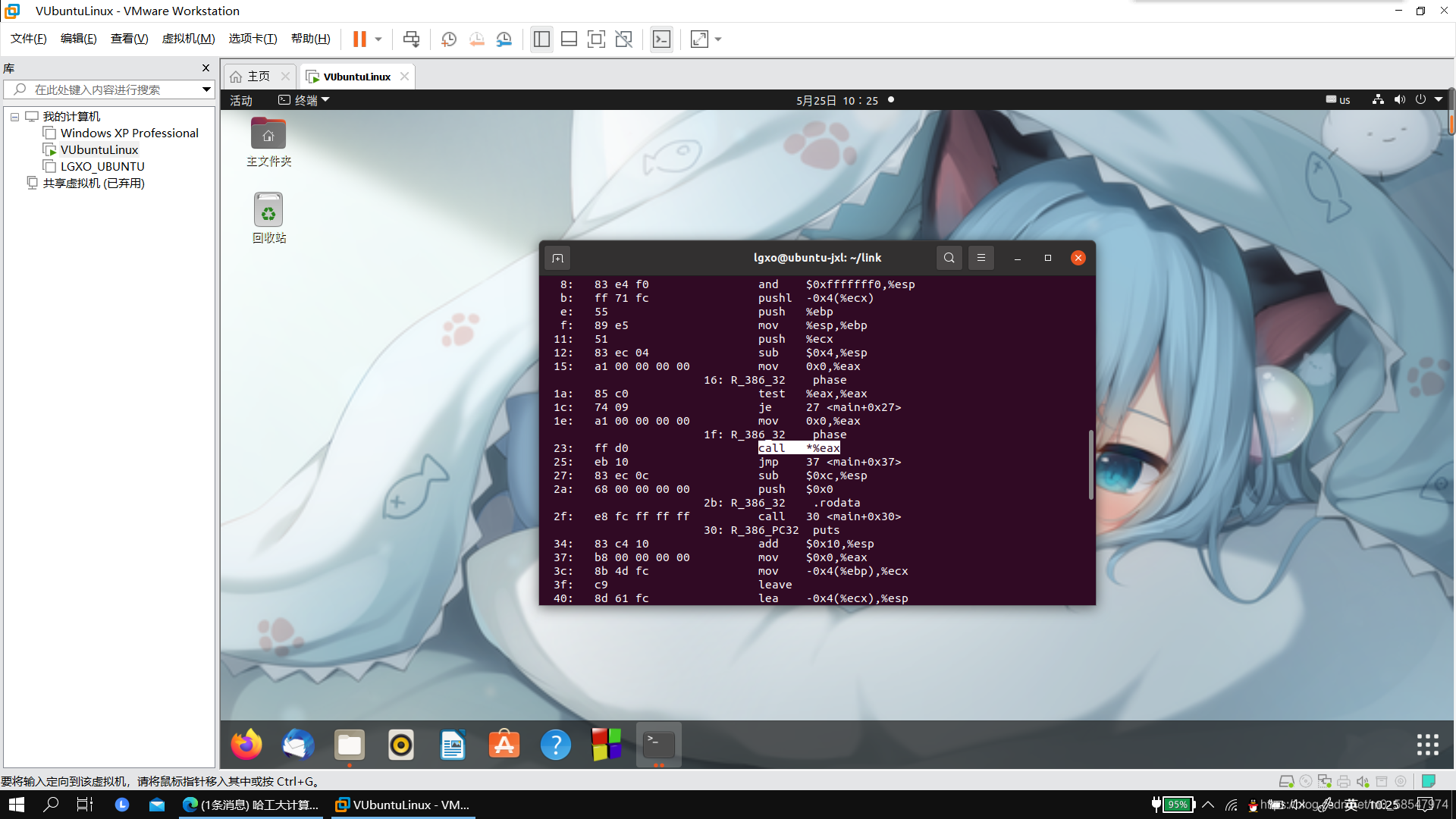Image resolution: width=1456 pixels, height=819 pixels.
Task: Select 共享虚拟机 (已弃用) tree item
Action: pos(93,184)
